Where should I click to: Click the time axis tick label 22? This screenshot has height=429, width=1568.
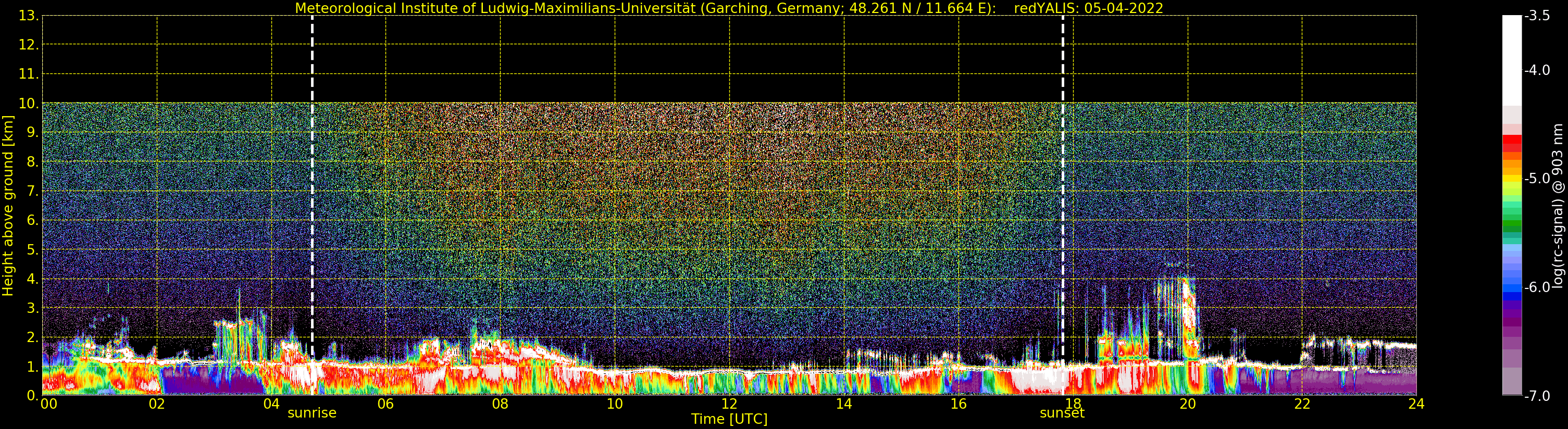(1302, 404)
